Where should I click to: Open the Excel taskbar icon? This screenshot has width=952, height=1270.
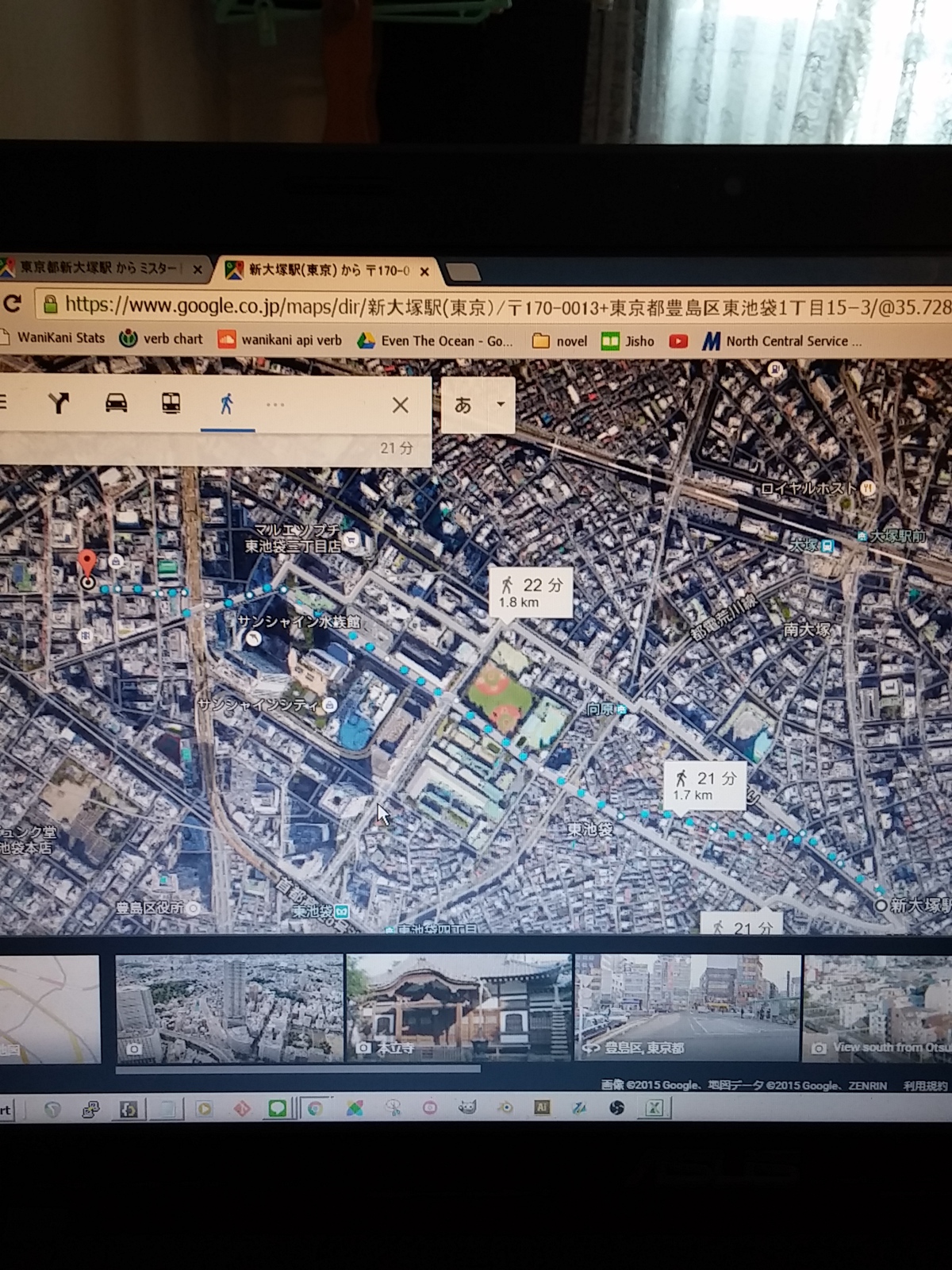click(655, 1108)
